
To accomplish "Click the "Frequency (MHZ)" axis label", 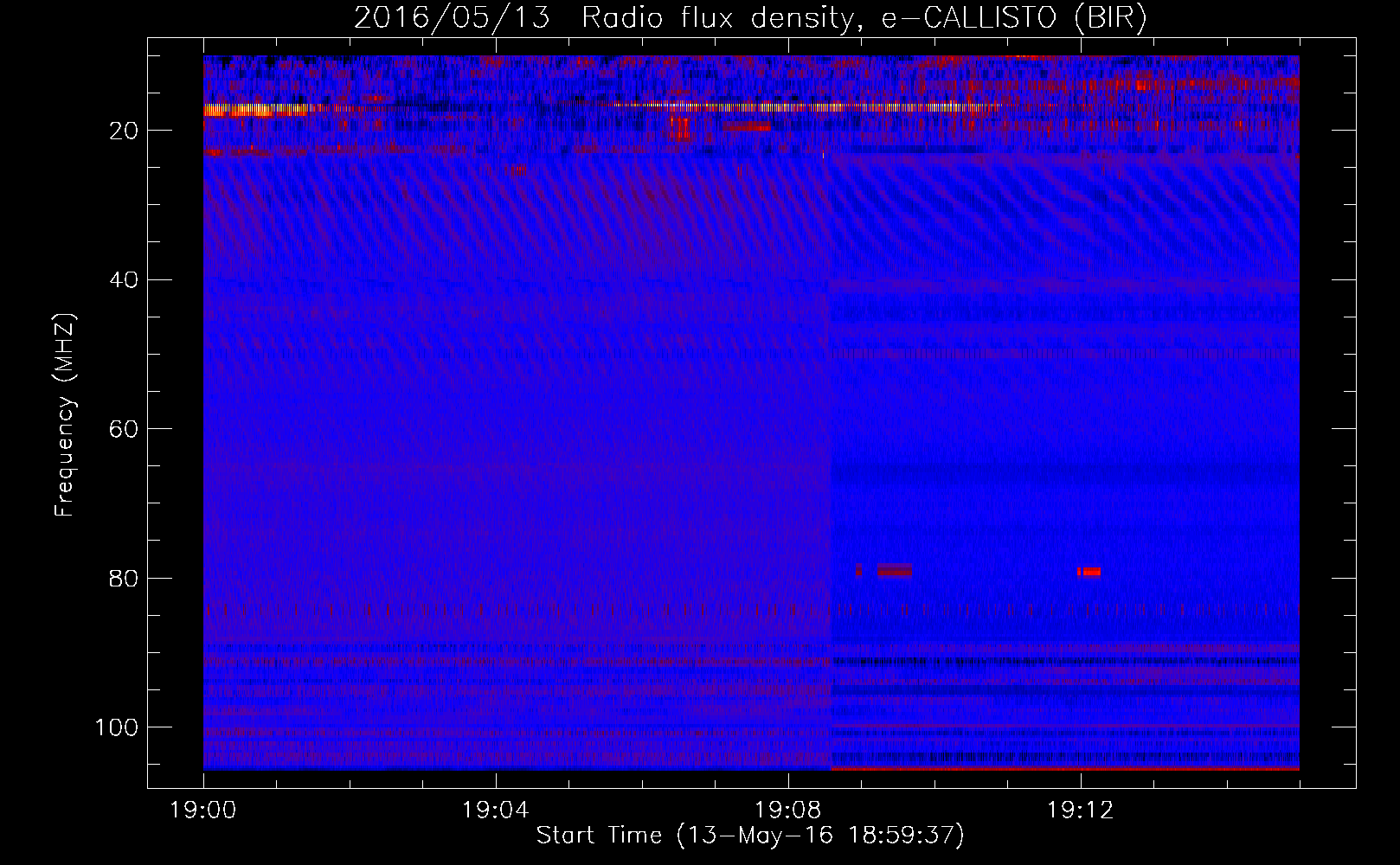I will tap(65, 415).
